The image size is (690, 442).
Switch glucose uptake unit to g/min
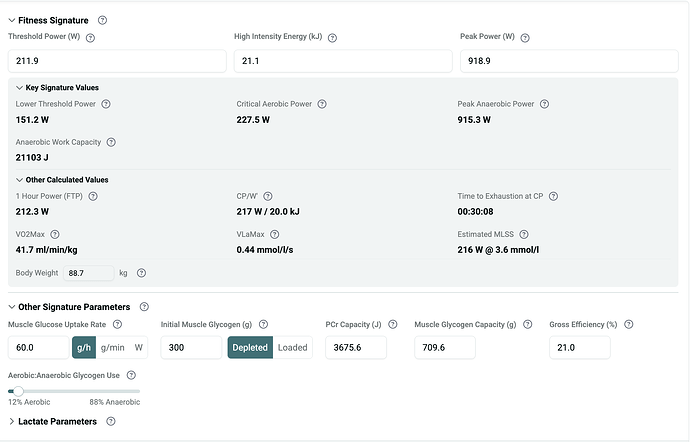113,347
